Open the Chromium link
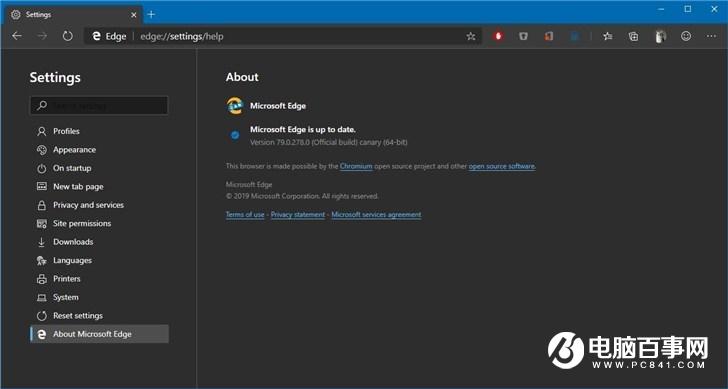The height and width of the screenshot is (389, 728). [356, 166]
